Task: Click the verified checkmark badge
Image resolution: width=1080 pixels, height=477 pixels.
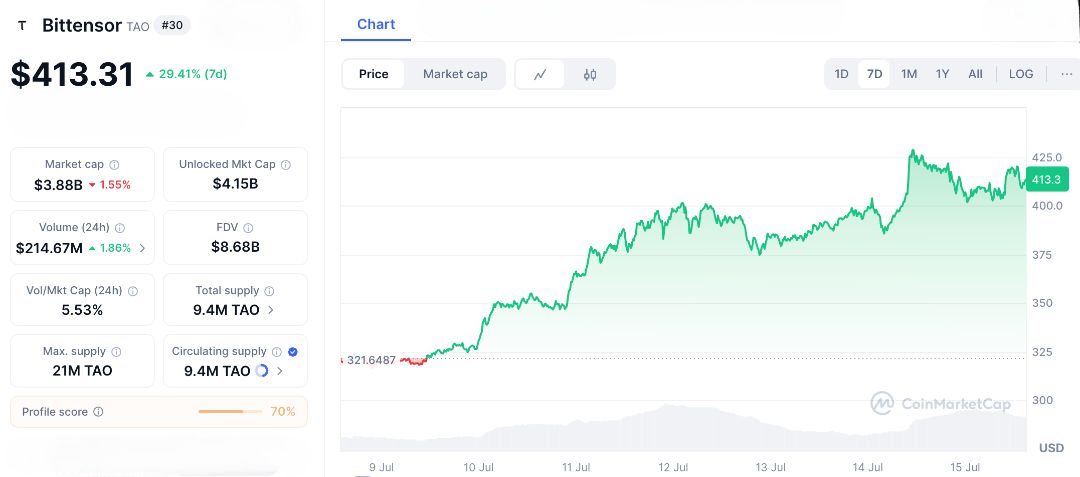Action: coord(293,352)
